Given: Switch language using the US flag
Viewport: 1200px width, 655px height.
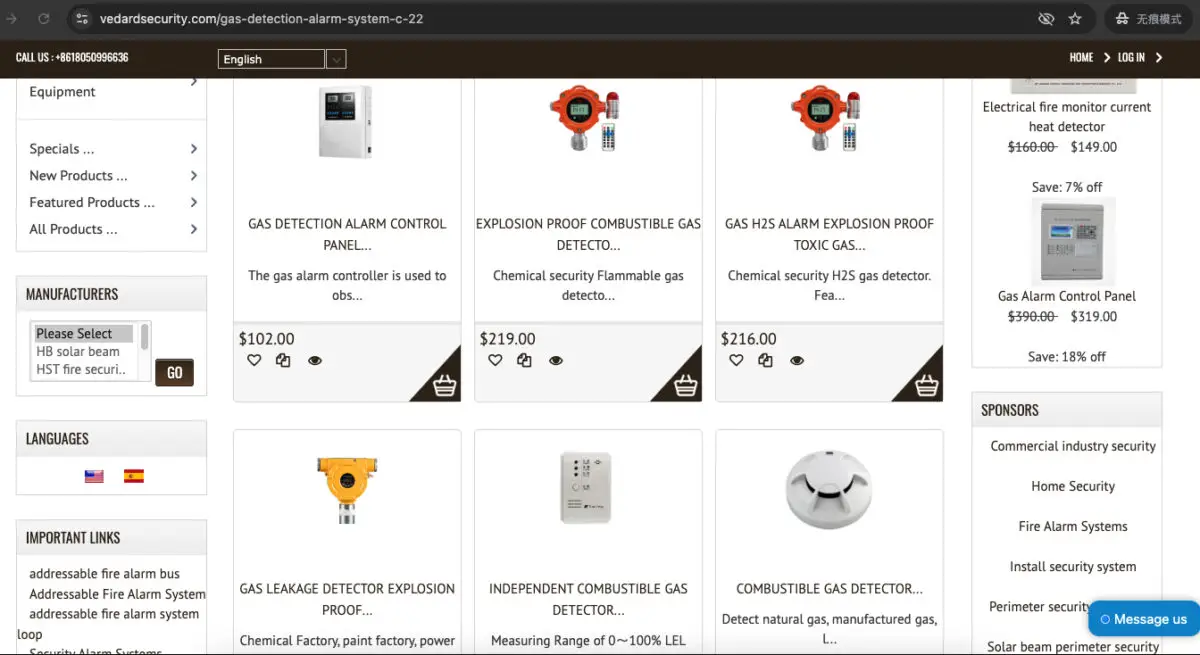Looking at the screenshot, I should (x=94, y=476).
